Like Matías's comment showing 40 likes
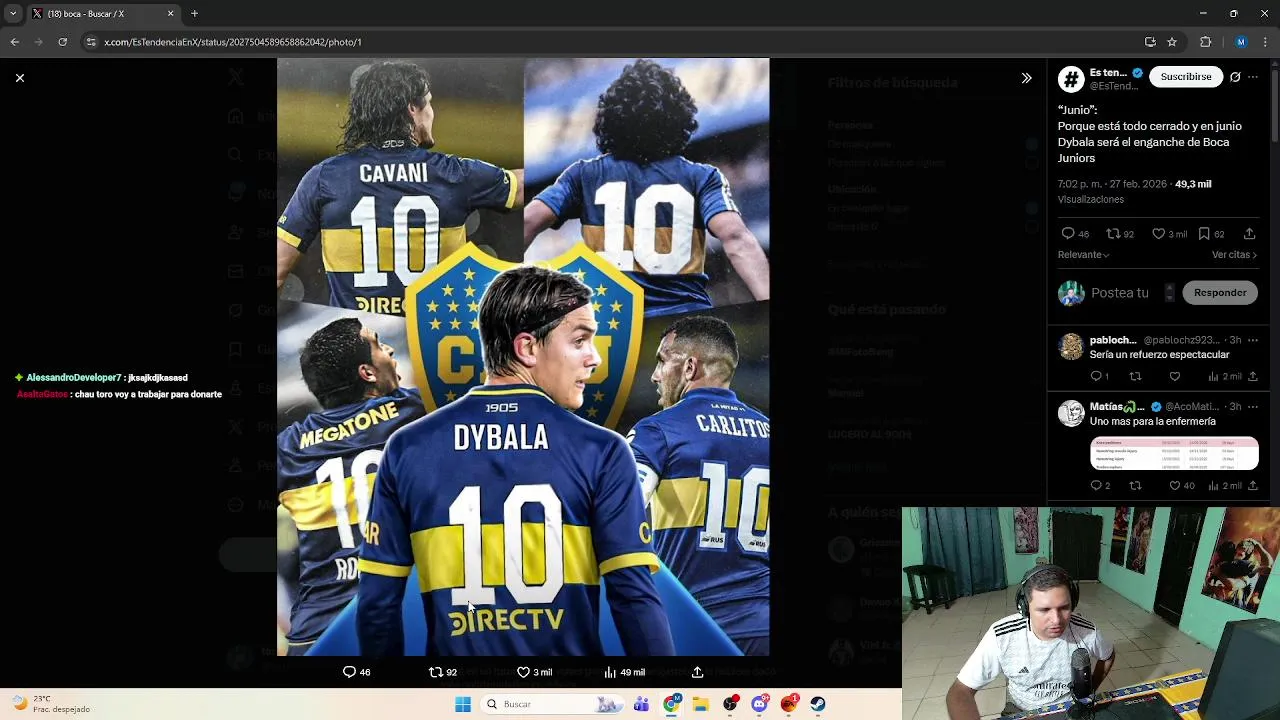The height and width of the screenshot is (720, 1280). click(1175, 486)
